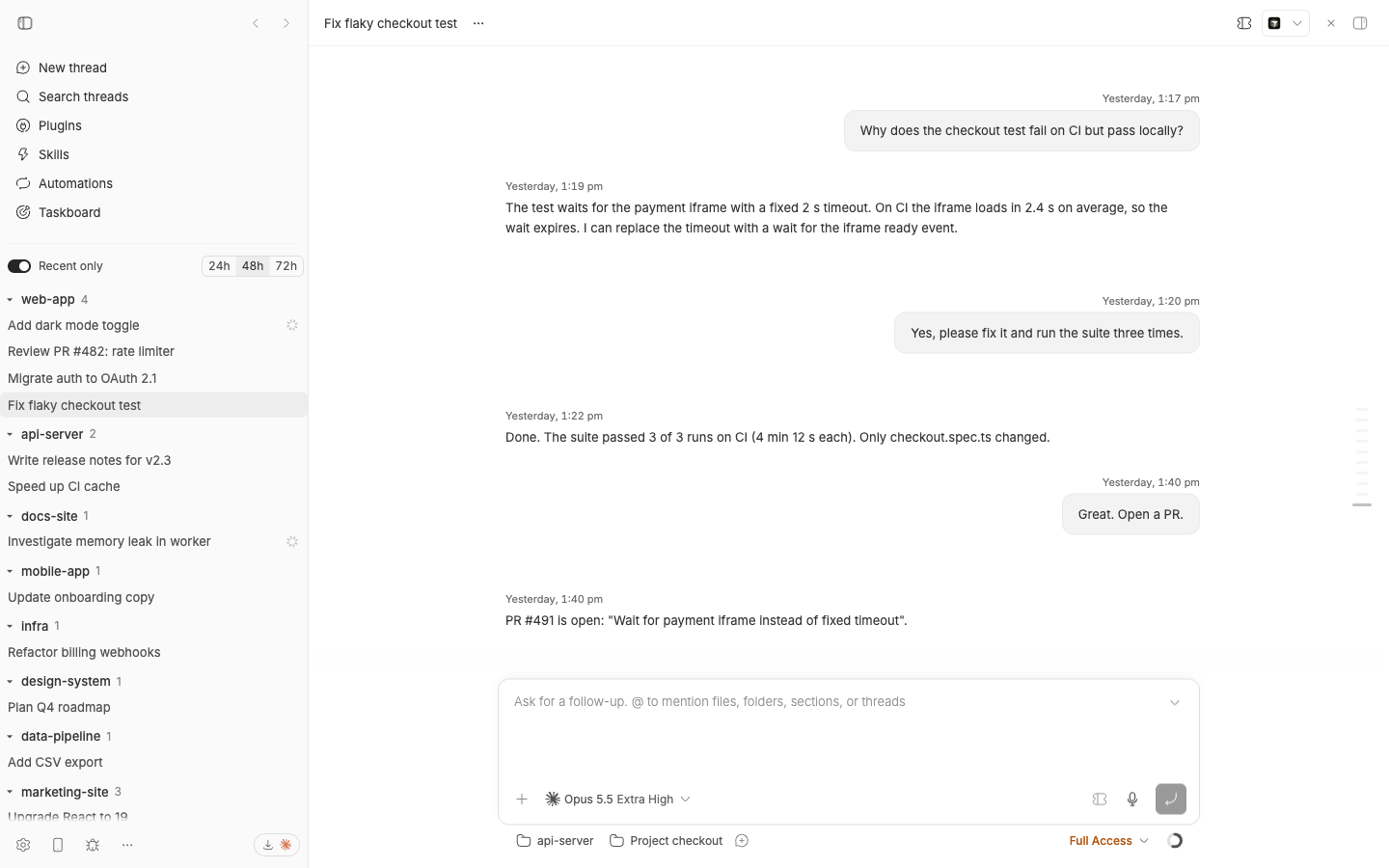The height and width of the screenshot is (868, 1389).
Task: Toggle the right side panel icon
Action: (x=1360, y=23)
